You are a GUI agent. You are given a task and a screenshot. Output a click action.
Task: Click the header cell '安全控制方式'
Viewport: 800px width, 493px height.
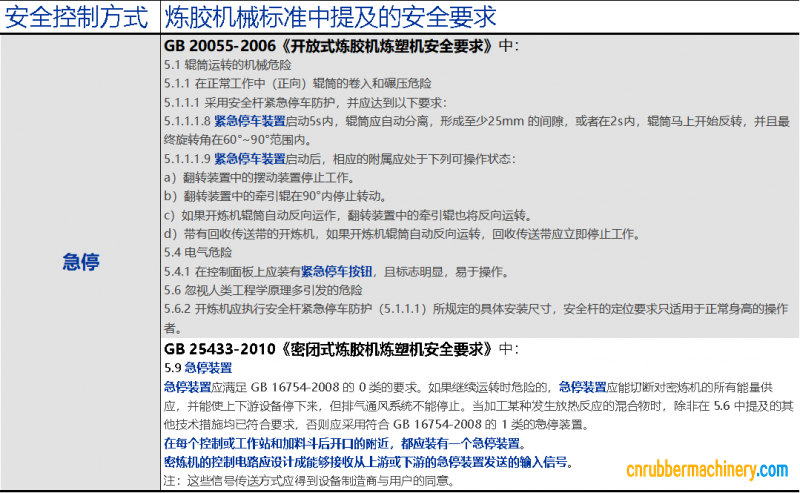[x=77, y=17]
